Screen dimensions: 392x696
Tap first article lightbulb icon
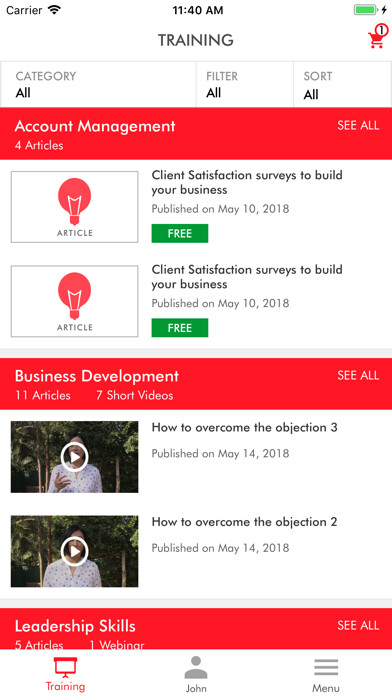coord(75,202)
